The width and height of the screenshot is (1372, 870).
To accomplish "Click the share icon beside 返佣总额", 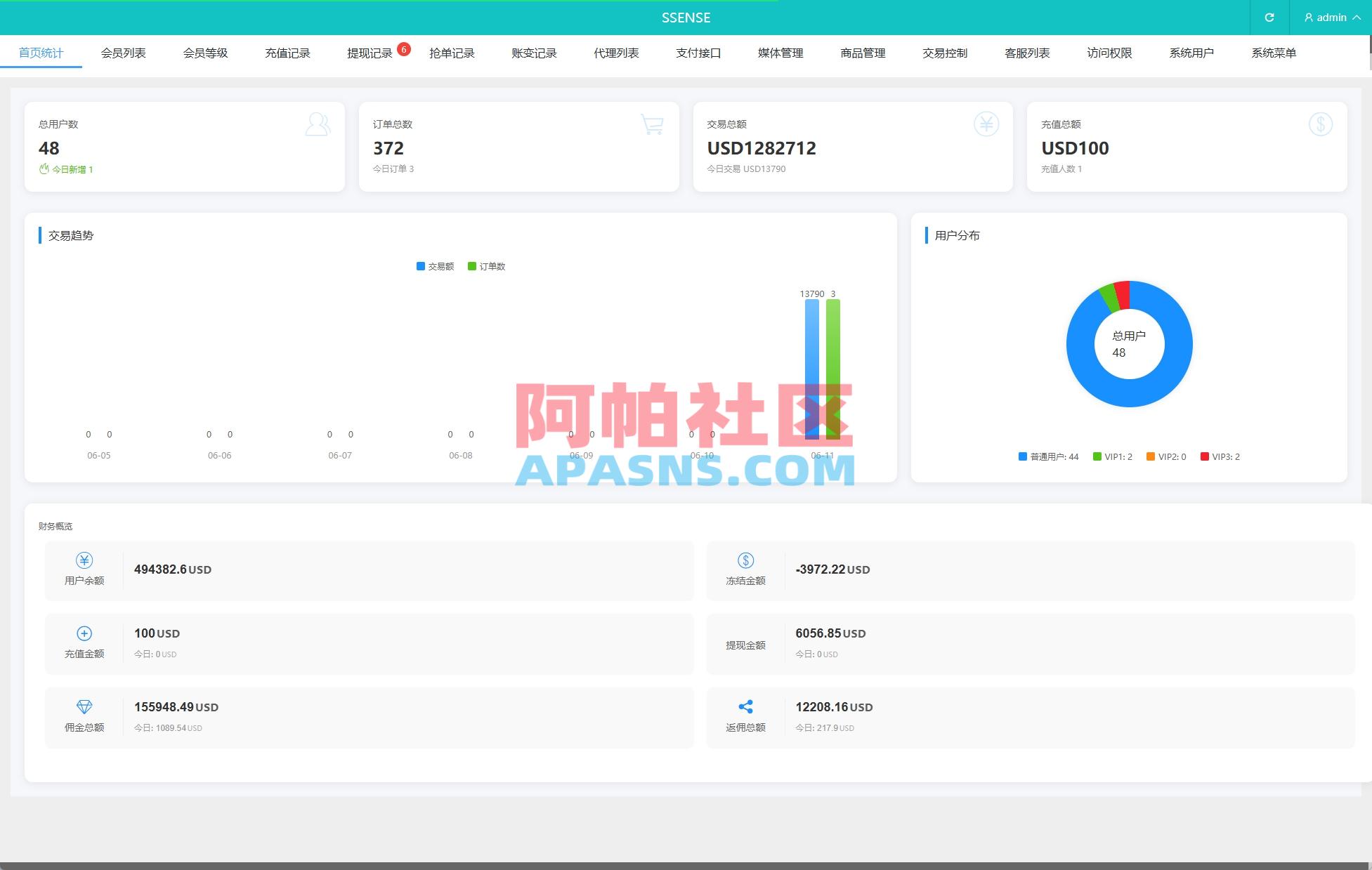I will coord(745,706).
